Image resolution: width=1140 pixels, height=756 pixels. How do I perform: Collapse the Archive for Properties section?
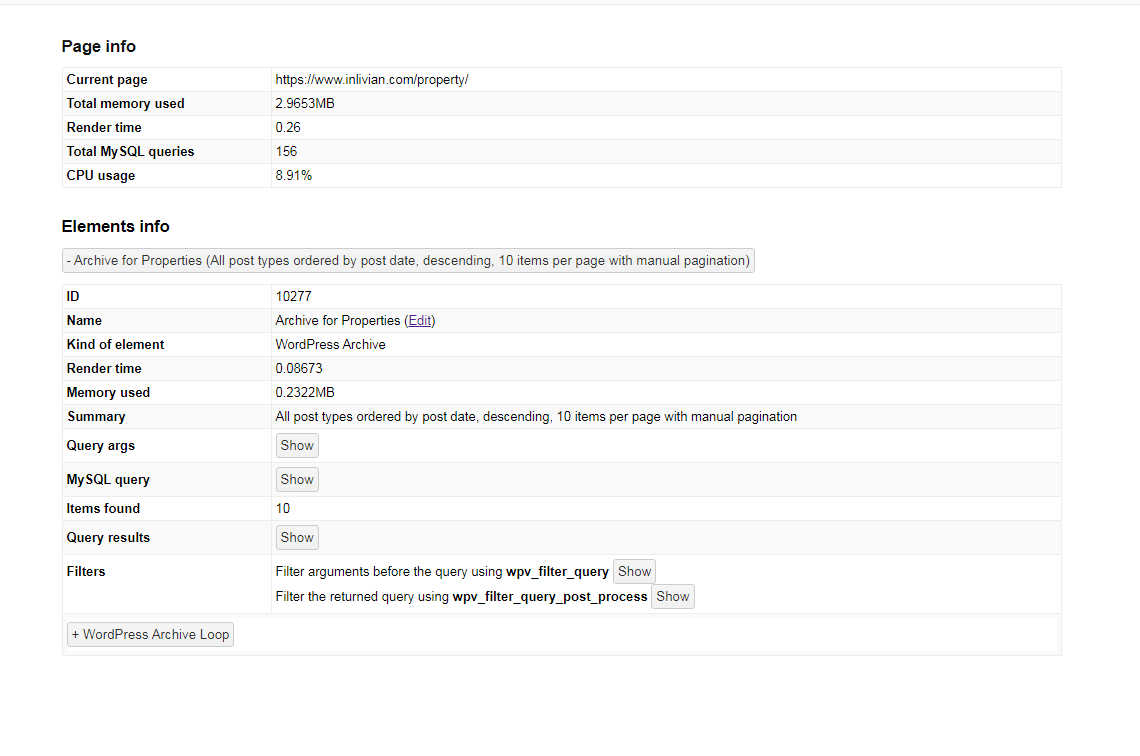click(x=408, y=260)
